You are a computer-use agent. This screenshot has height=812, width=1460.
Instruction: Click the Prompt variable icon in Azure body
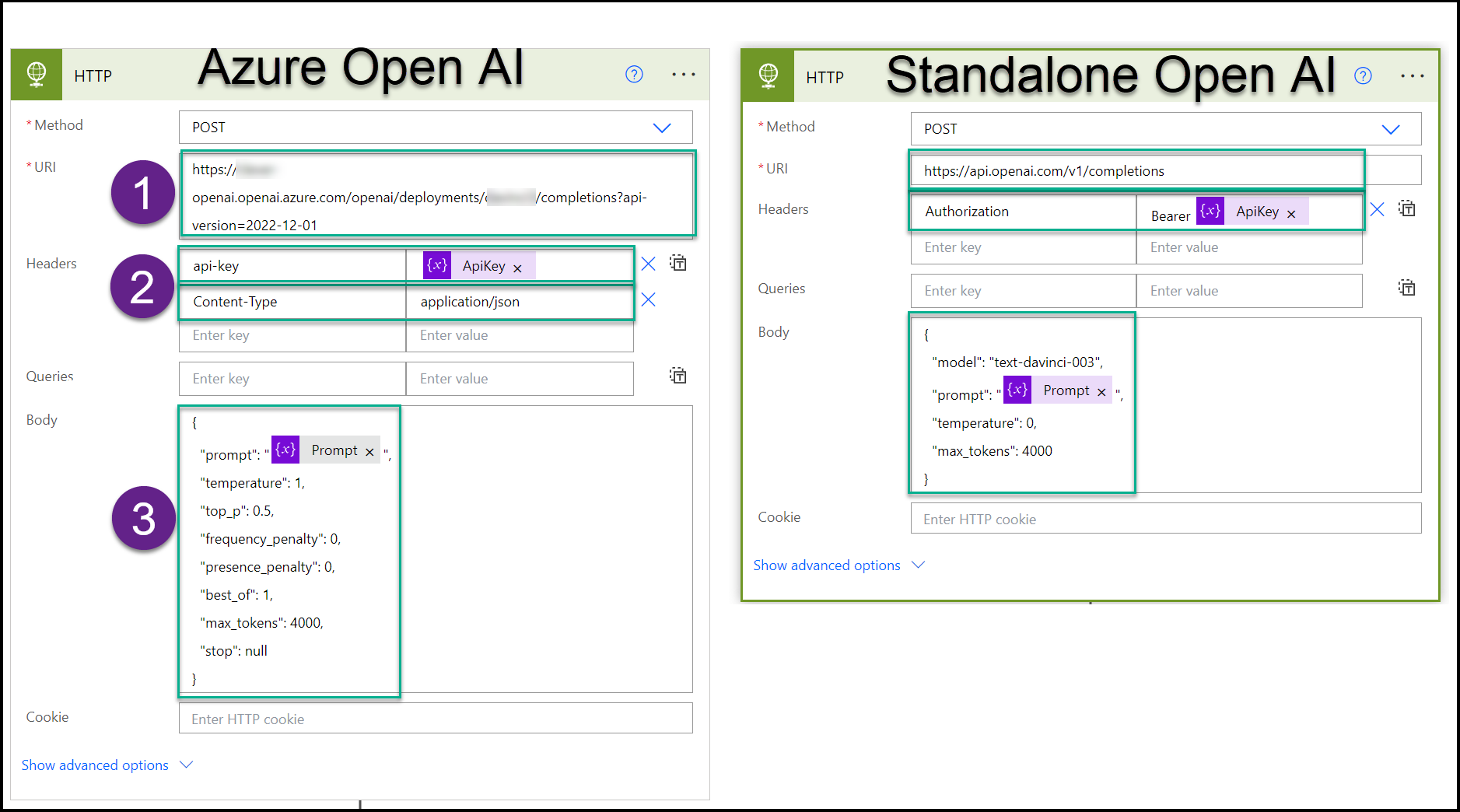[x=285, y=450]
